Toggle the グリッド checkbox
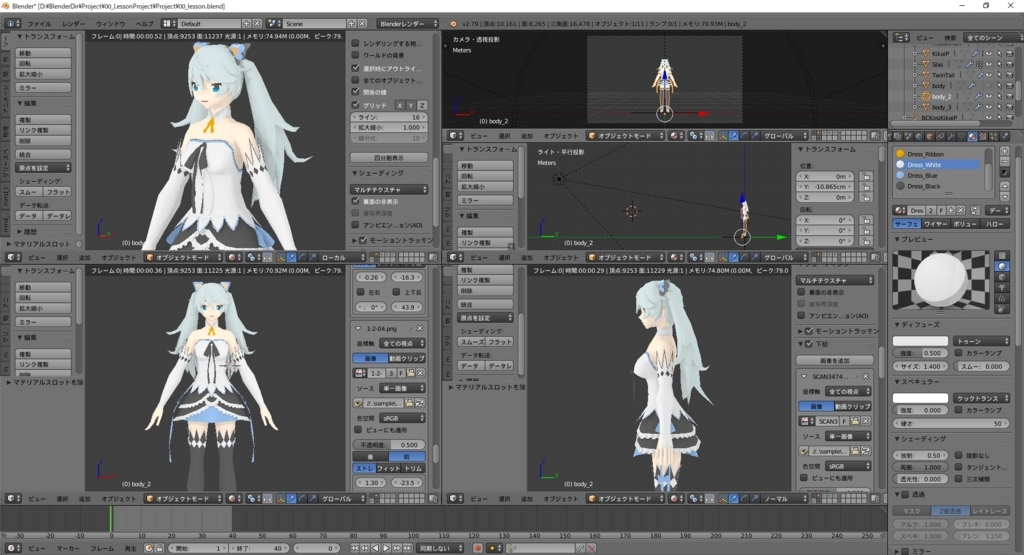 356,104
